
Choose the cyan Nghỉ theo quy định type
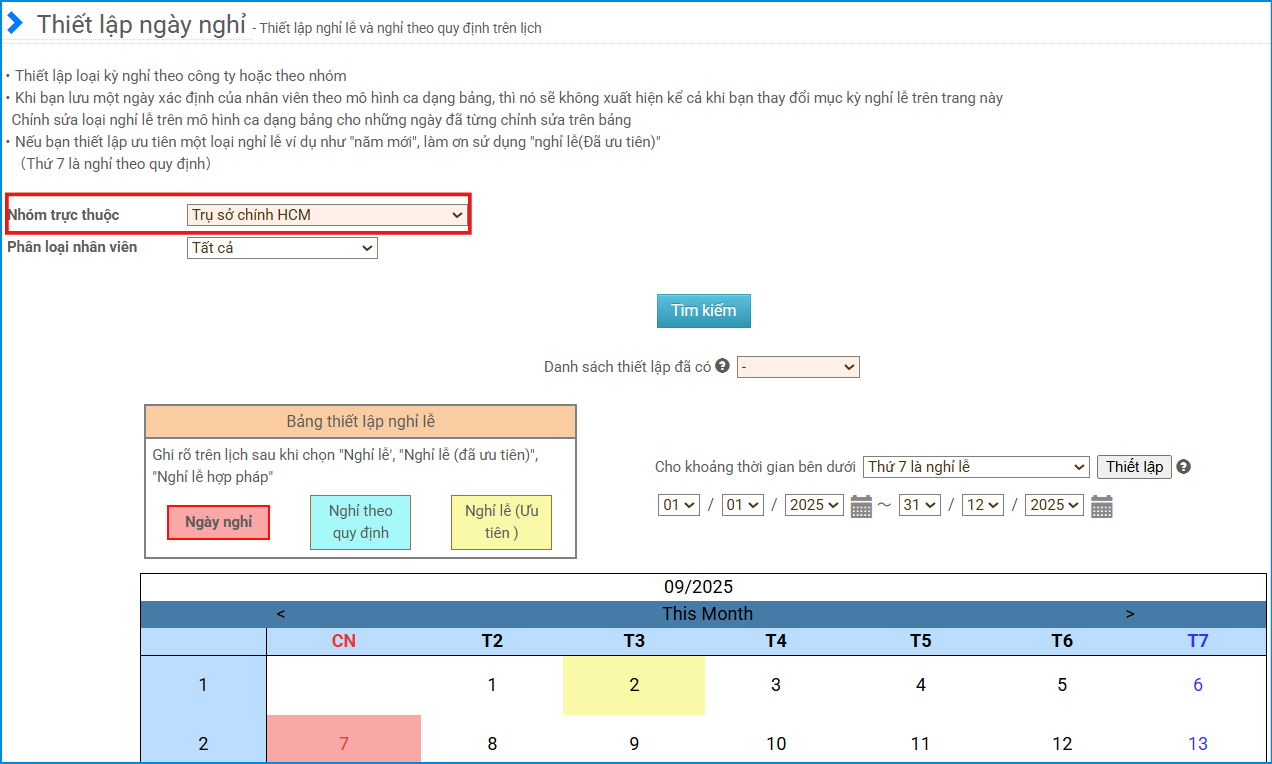361,522
